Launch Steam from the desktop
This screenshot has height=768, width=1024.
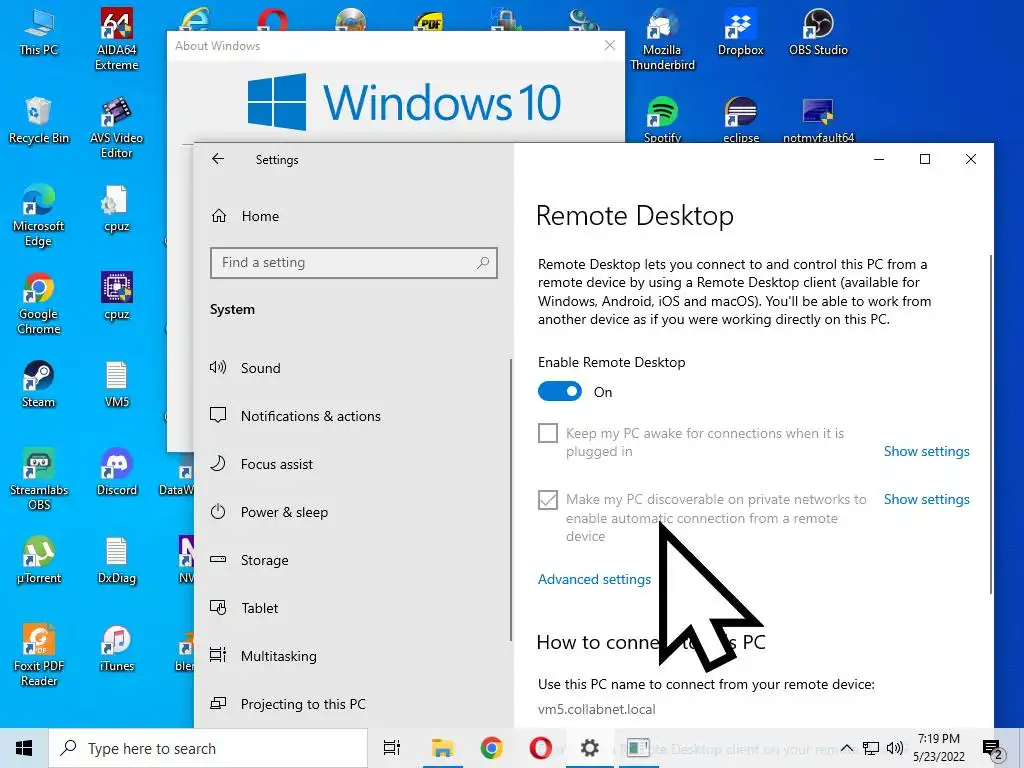click(39, 385)
